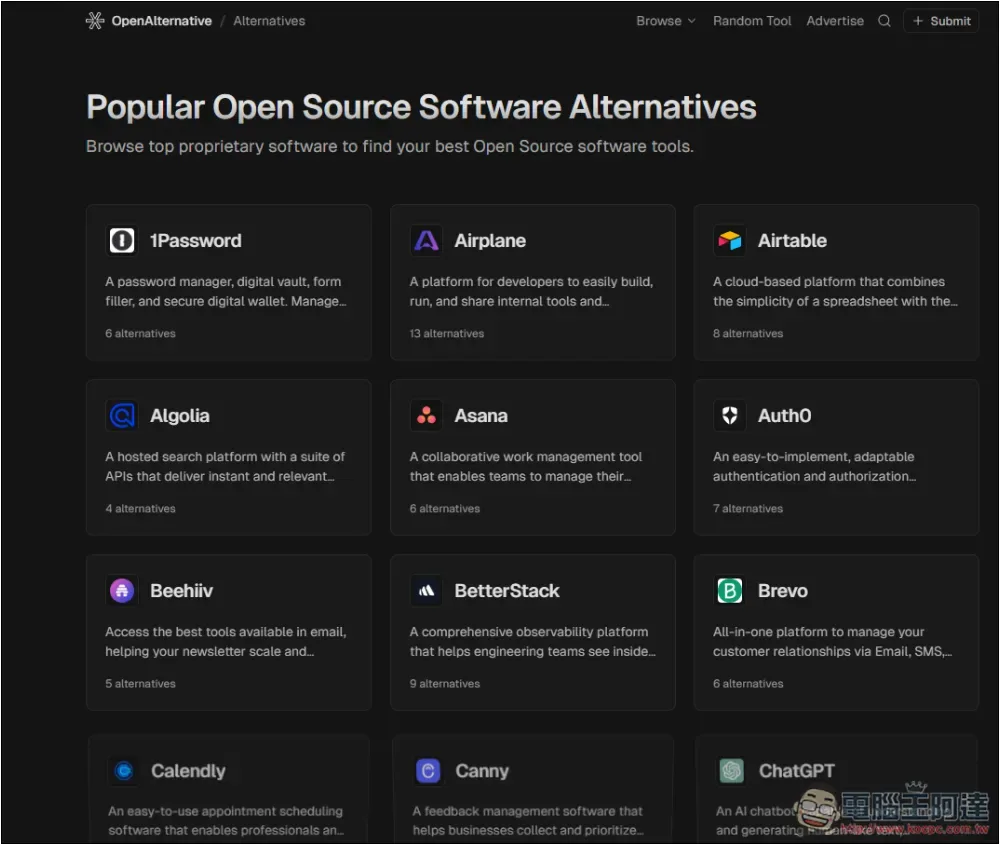Viewport: 1000px width, 845px height.
Task: Select the Airtable logo icon
Action: pos(729,240)
